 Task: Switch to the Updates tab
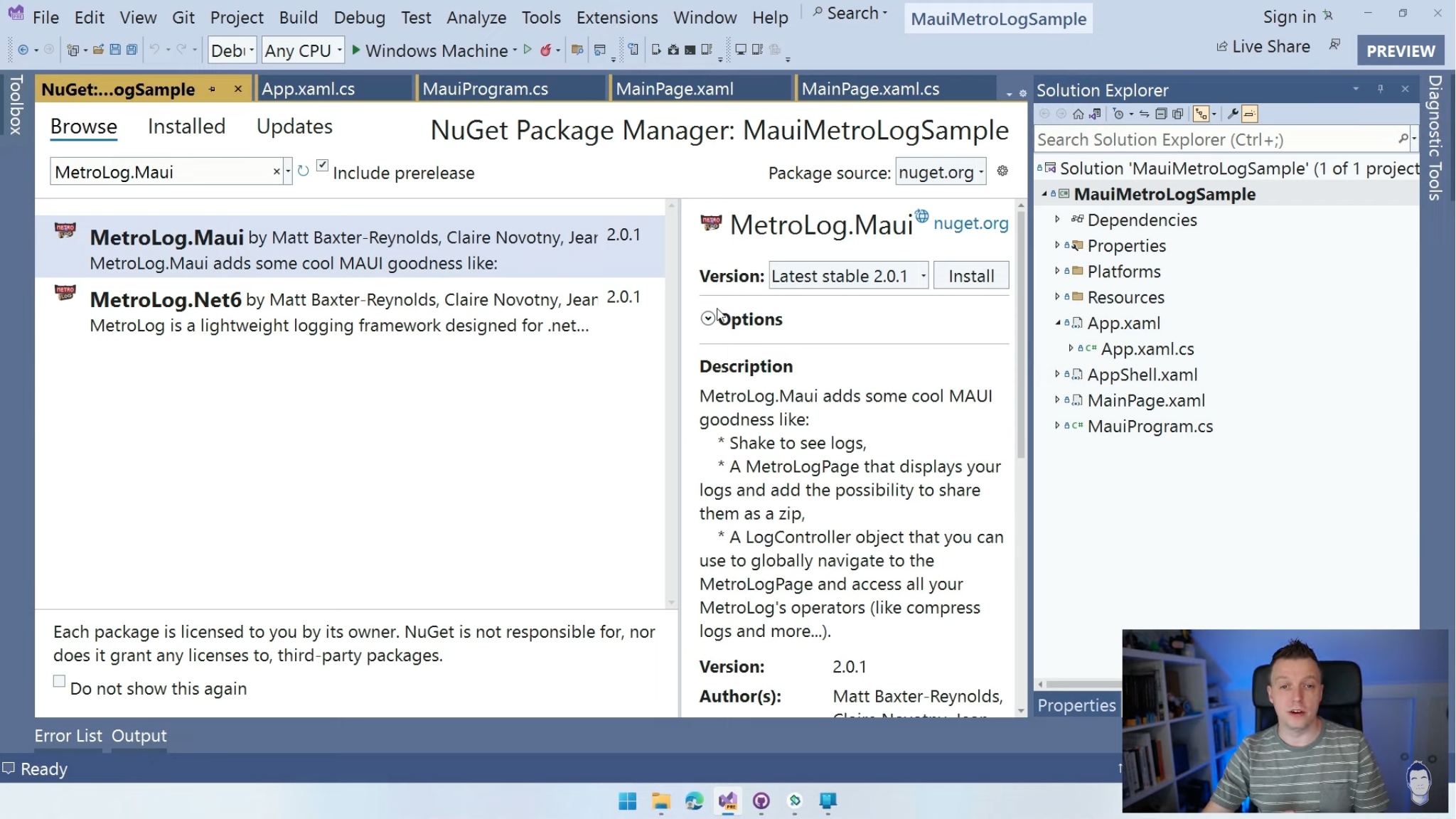pyautogui.click(x=294, y=127)
